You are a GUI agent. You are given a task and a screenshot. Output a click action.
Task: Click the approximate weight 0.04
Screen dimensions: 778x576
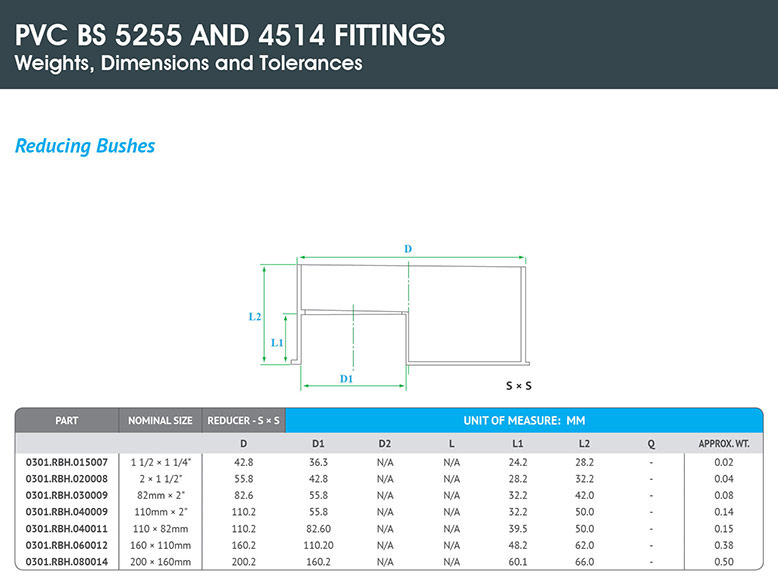[x=724, y=479]
